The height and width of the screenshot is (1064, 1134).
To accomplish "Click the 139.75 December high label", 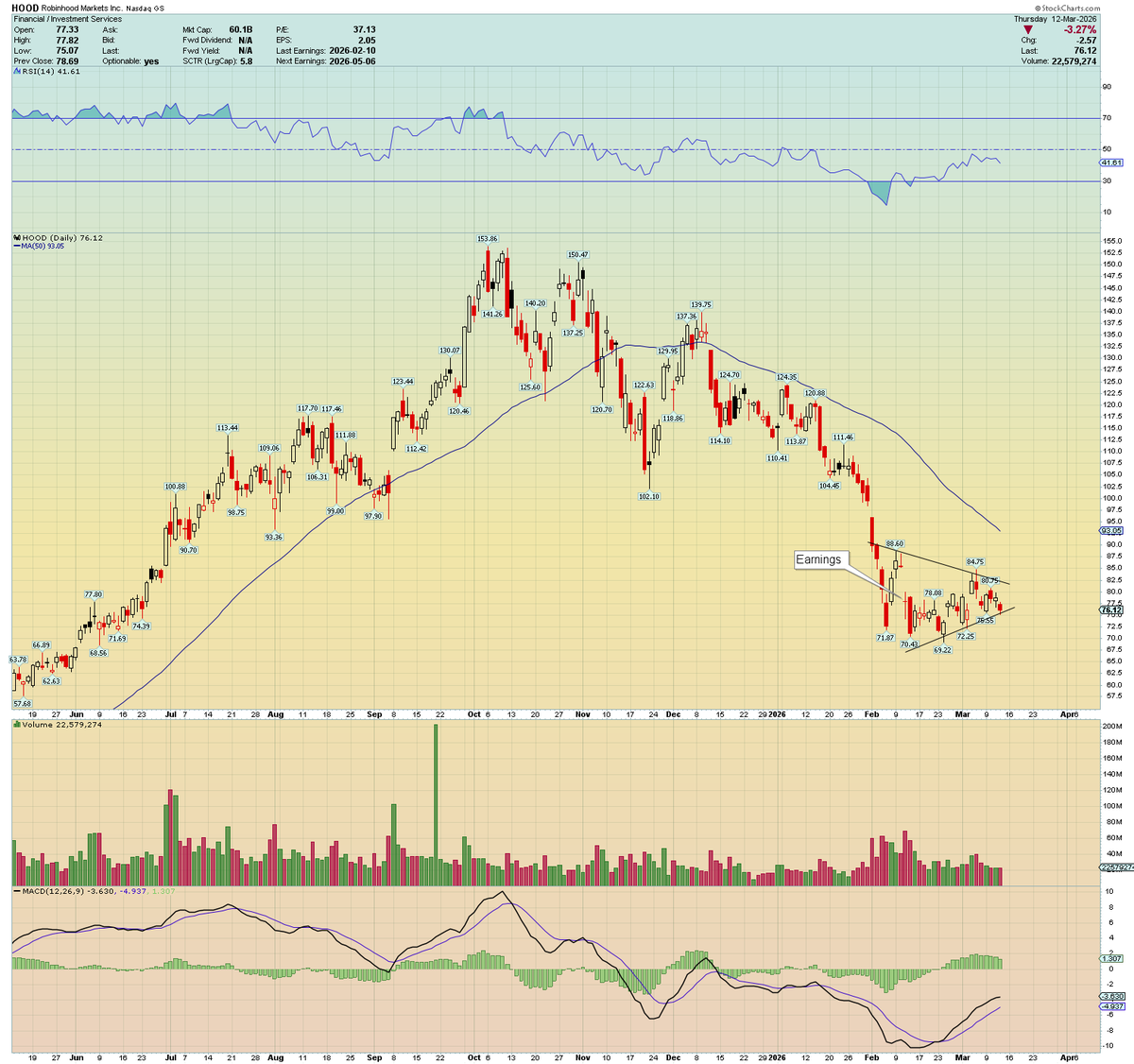I will click(x=701, y=304).
